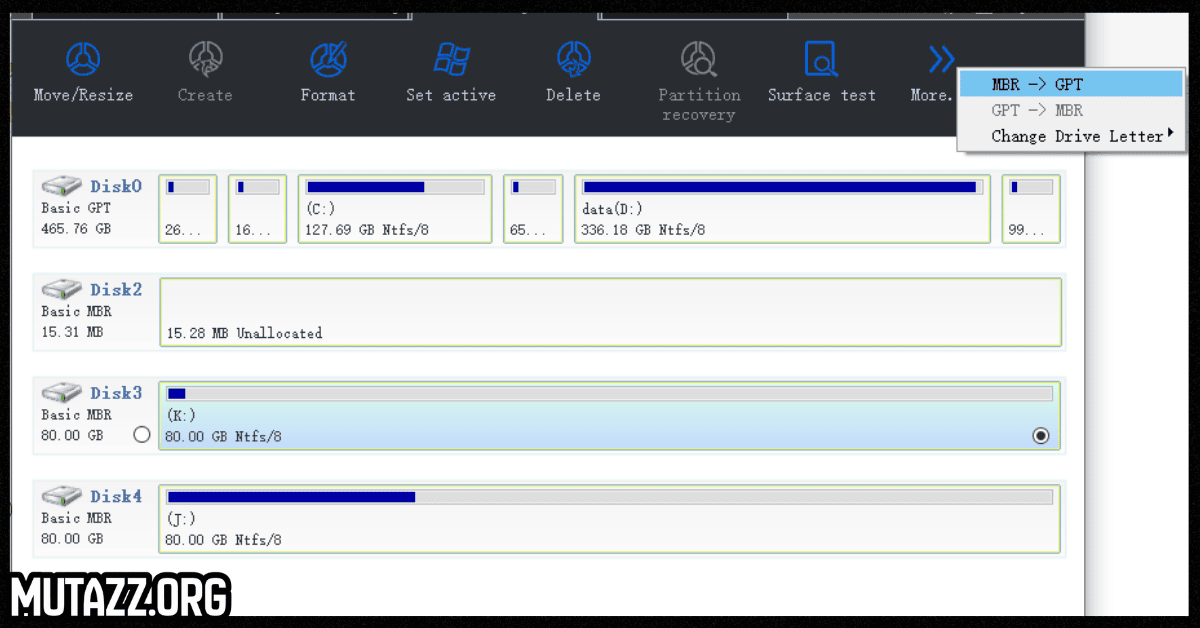
Task: Choose MBR -> GPT from the menu
Action: (x=1037, y=85)
